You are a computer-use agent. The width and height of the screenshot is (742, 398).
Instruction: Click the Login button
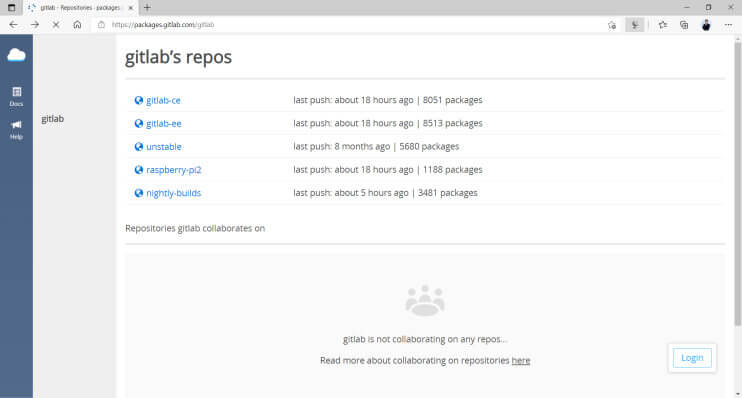tap(692, 358)
